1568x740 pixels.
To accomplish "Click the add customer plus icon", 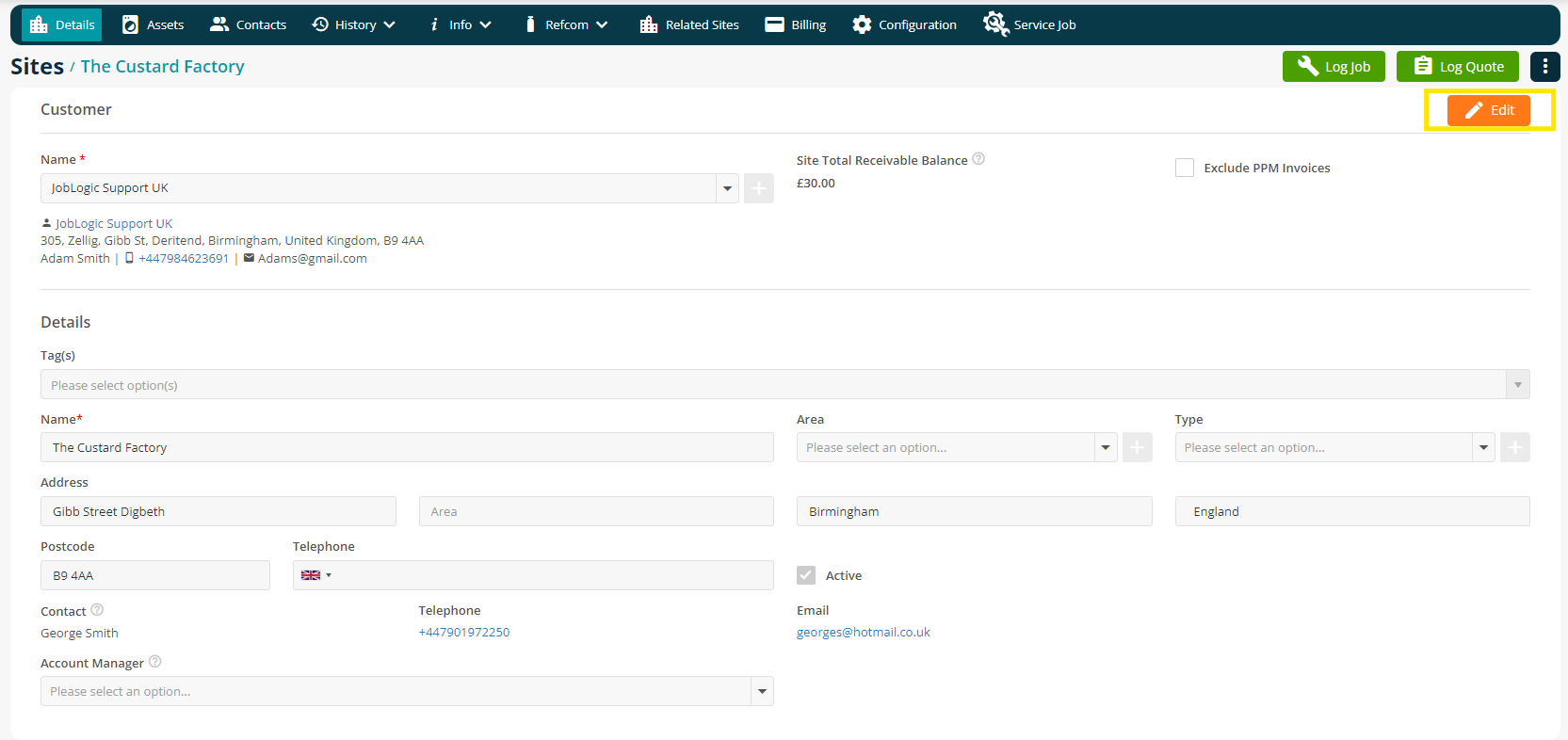I will [759, 188].
